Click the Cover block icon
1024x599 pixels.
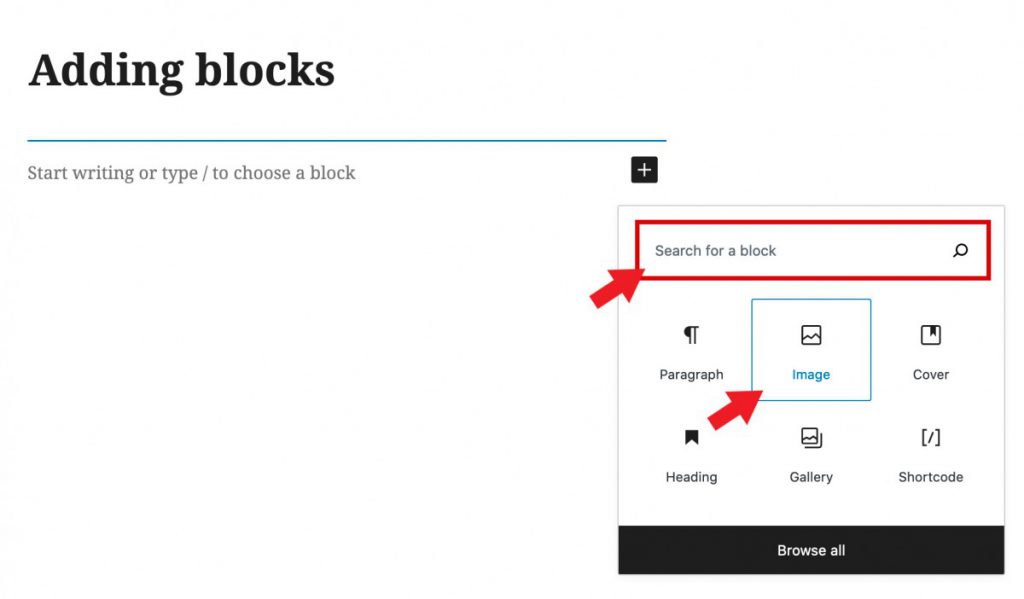931,335
